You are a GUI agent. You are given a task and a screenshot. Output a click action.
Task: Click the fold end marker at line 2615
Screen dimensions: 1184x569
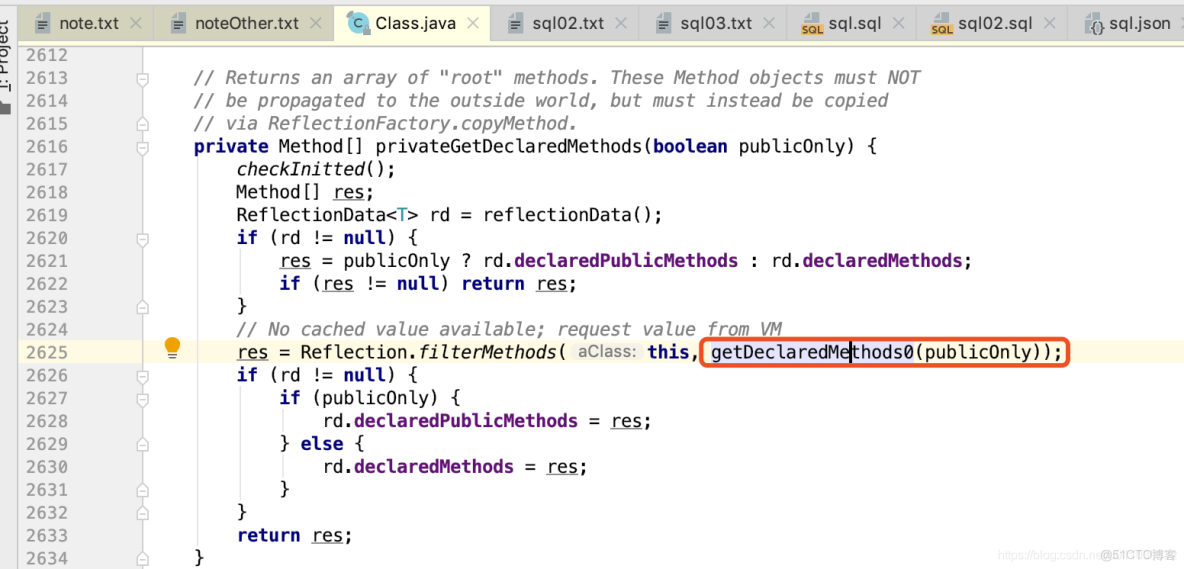click(x=142, y=124)
